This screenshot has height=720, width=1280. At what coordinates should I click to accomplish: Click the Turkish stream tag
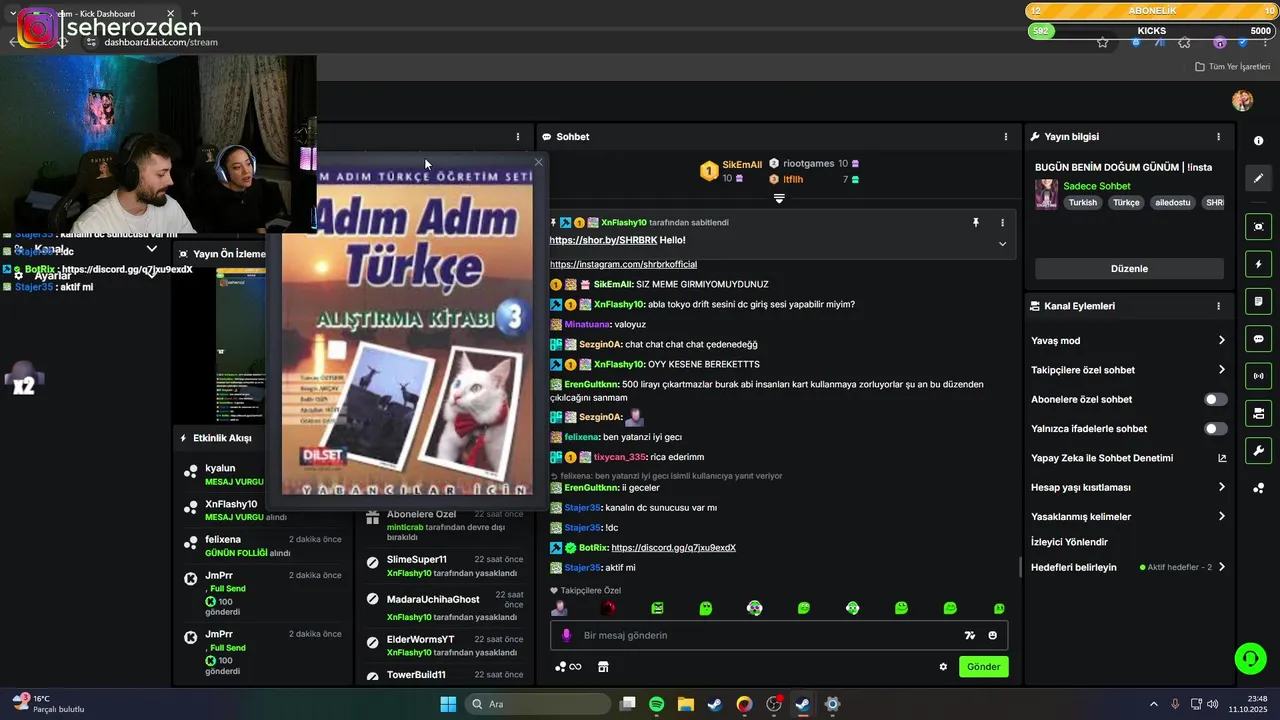coord(1082,202)
